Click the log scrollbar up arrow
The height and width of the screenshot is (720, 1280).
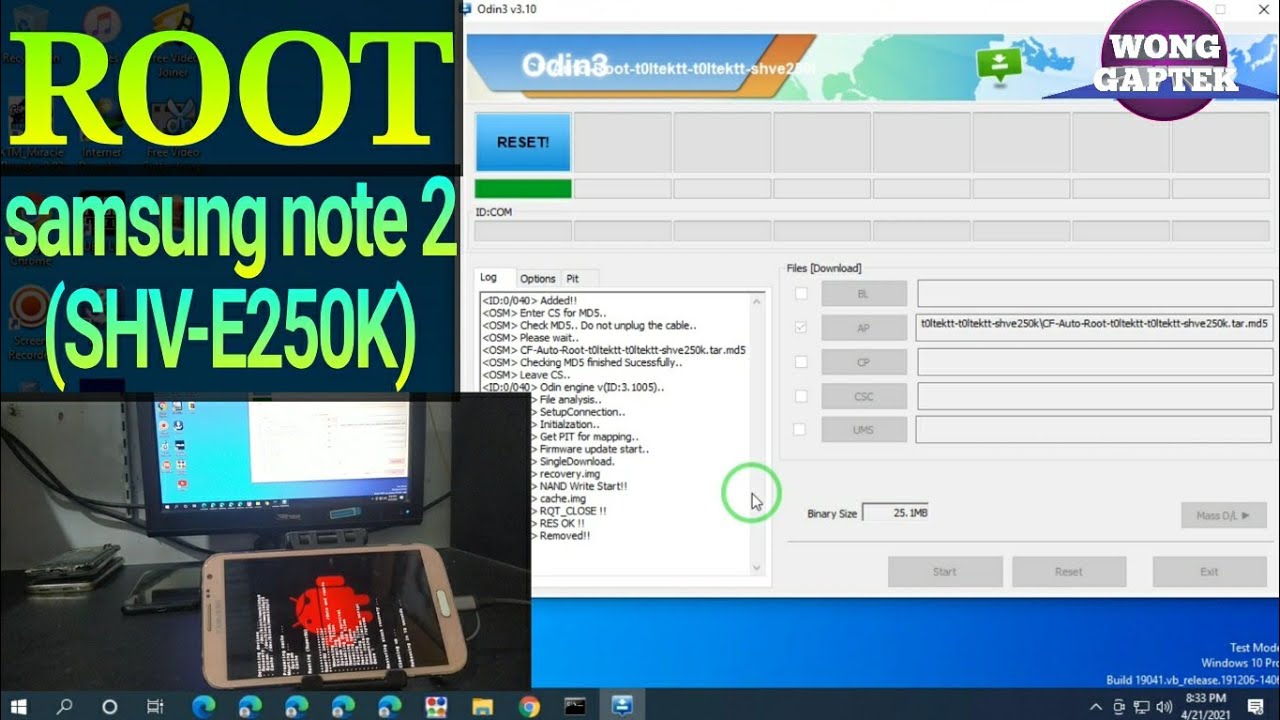coord(757,300)
